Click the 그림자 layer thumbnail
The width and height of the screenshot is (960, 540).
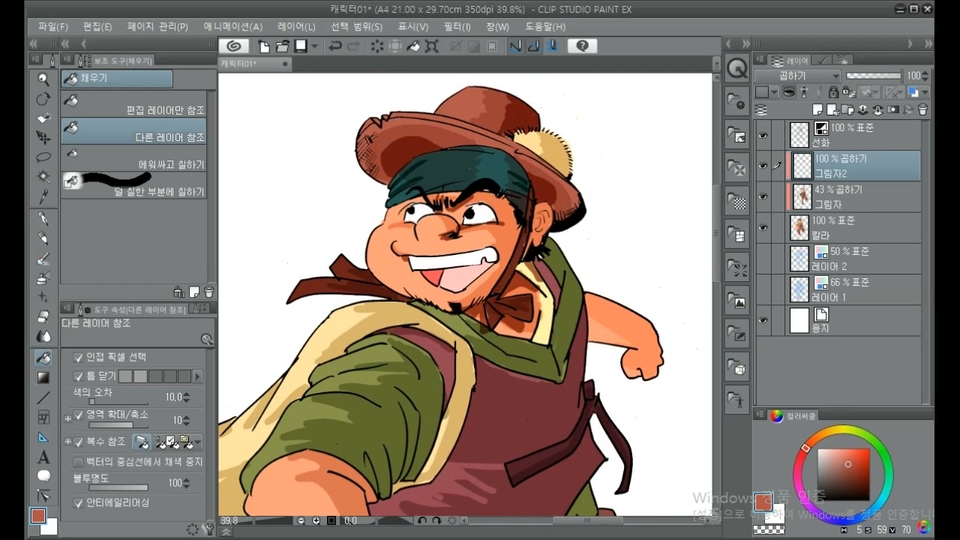pyautogui.click(x=801, y=197)
